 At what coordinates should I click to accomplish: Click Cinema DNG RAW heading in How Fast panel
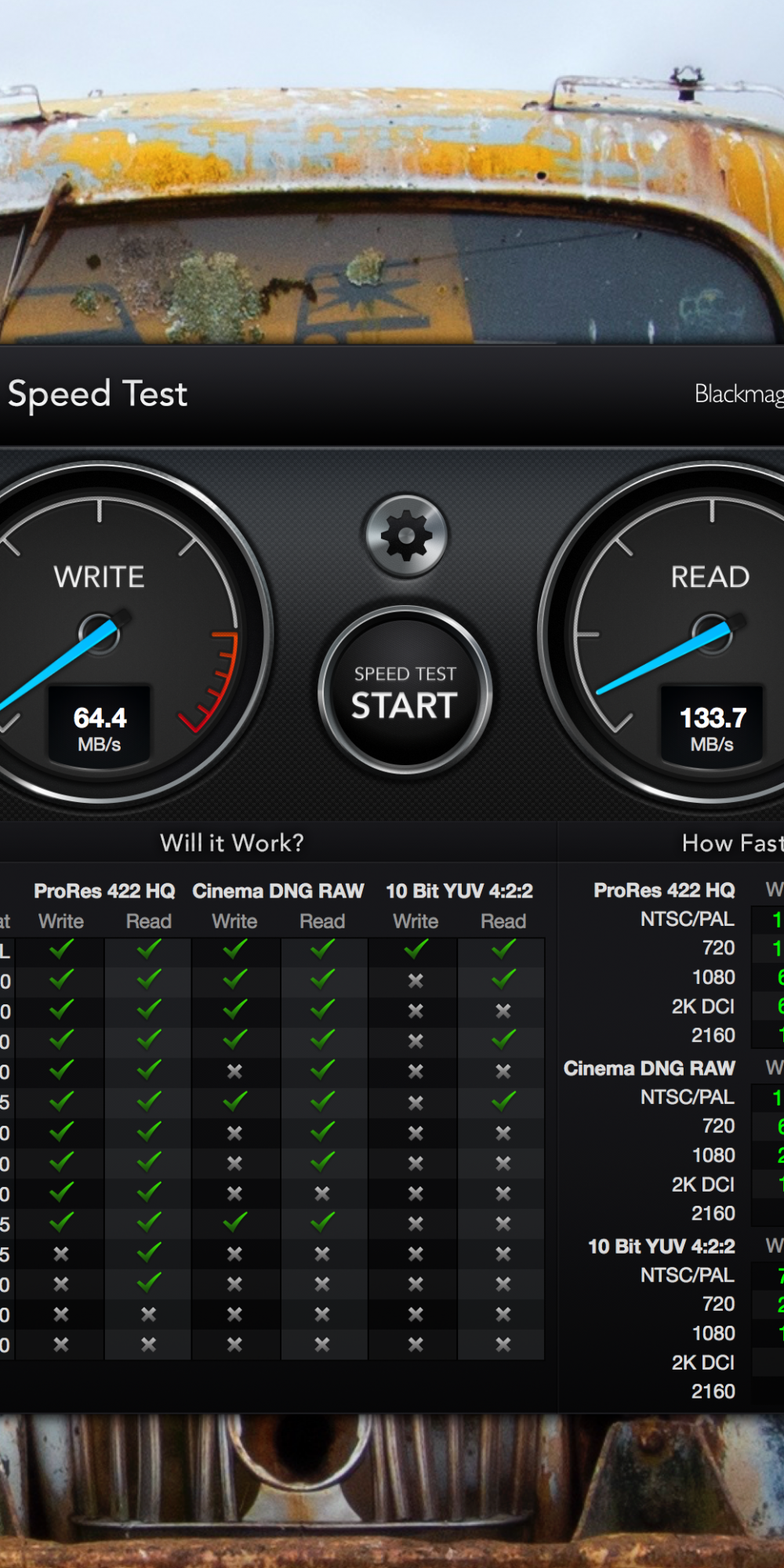pyautogui.click(x=649, y=1068)
